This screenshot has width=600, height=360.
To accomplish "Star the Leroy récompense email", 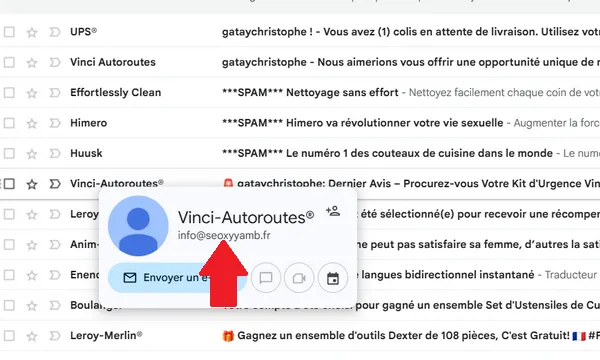I will (x=32, y=215).
